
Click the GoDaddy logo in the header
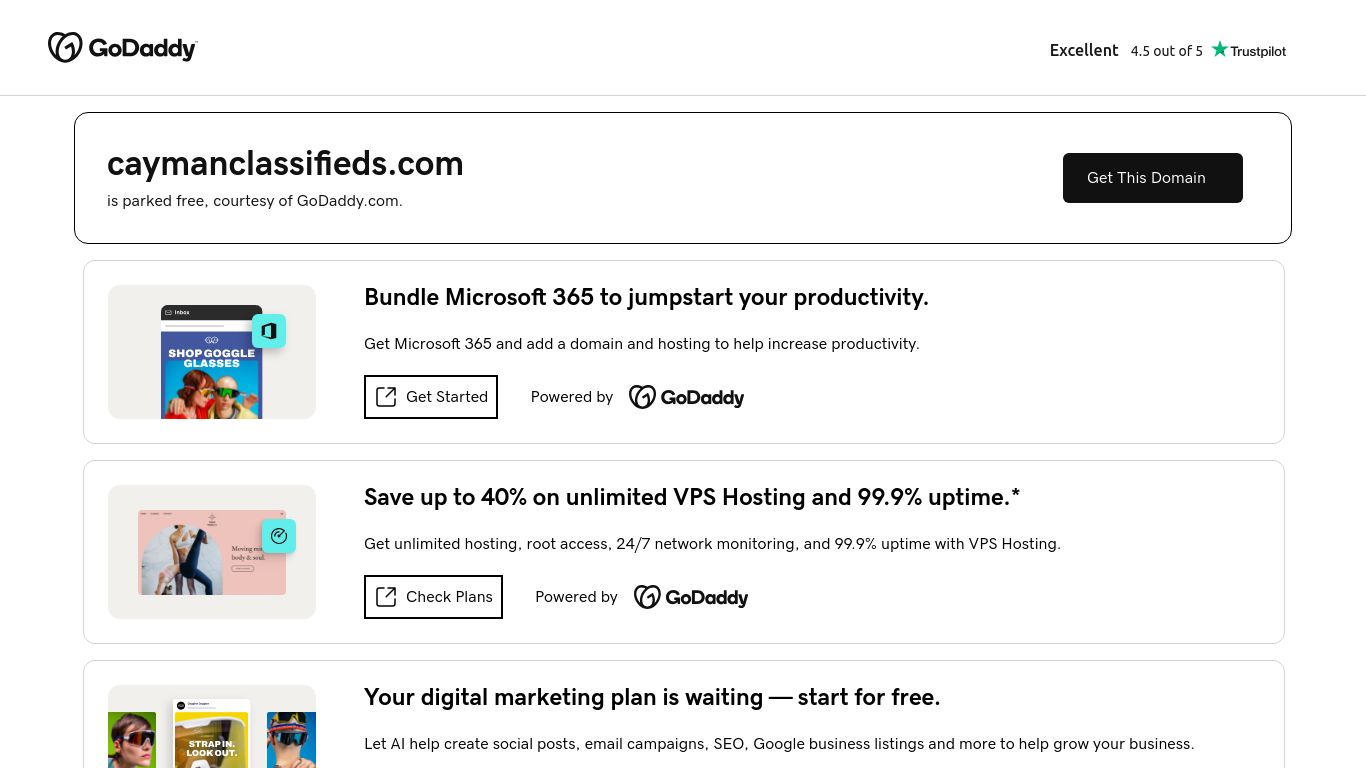click(122, 47)
